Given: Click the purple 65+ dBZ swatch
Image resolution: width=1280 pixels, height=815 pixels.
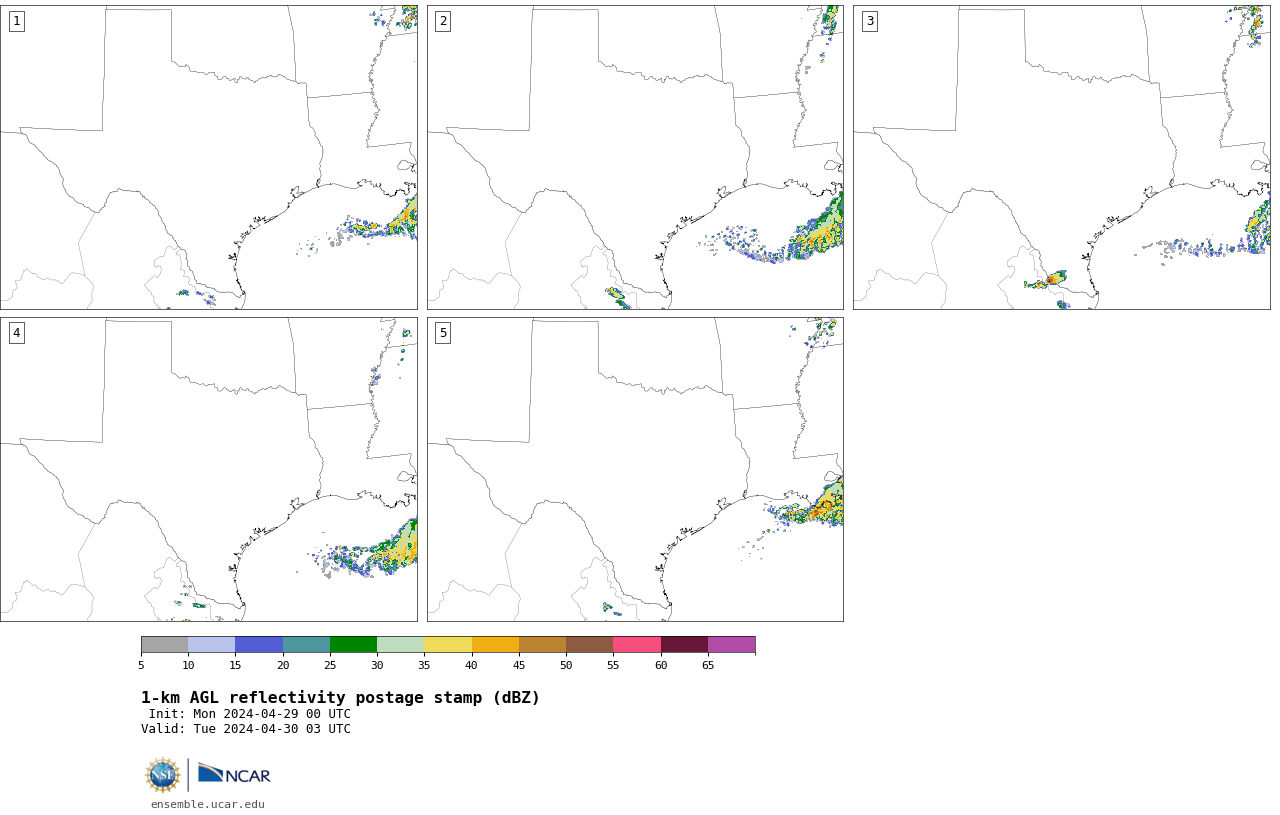Looking at the screenshot, I should [x=731, y=645].
